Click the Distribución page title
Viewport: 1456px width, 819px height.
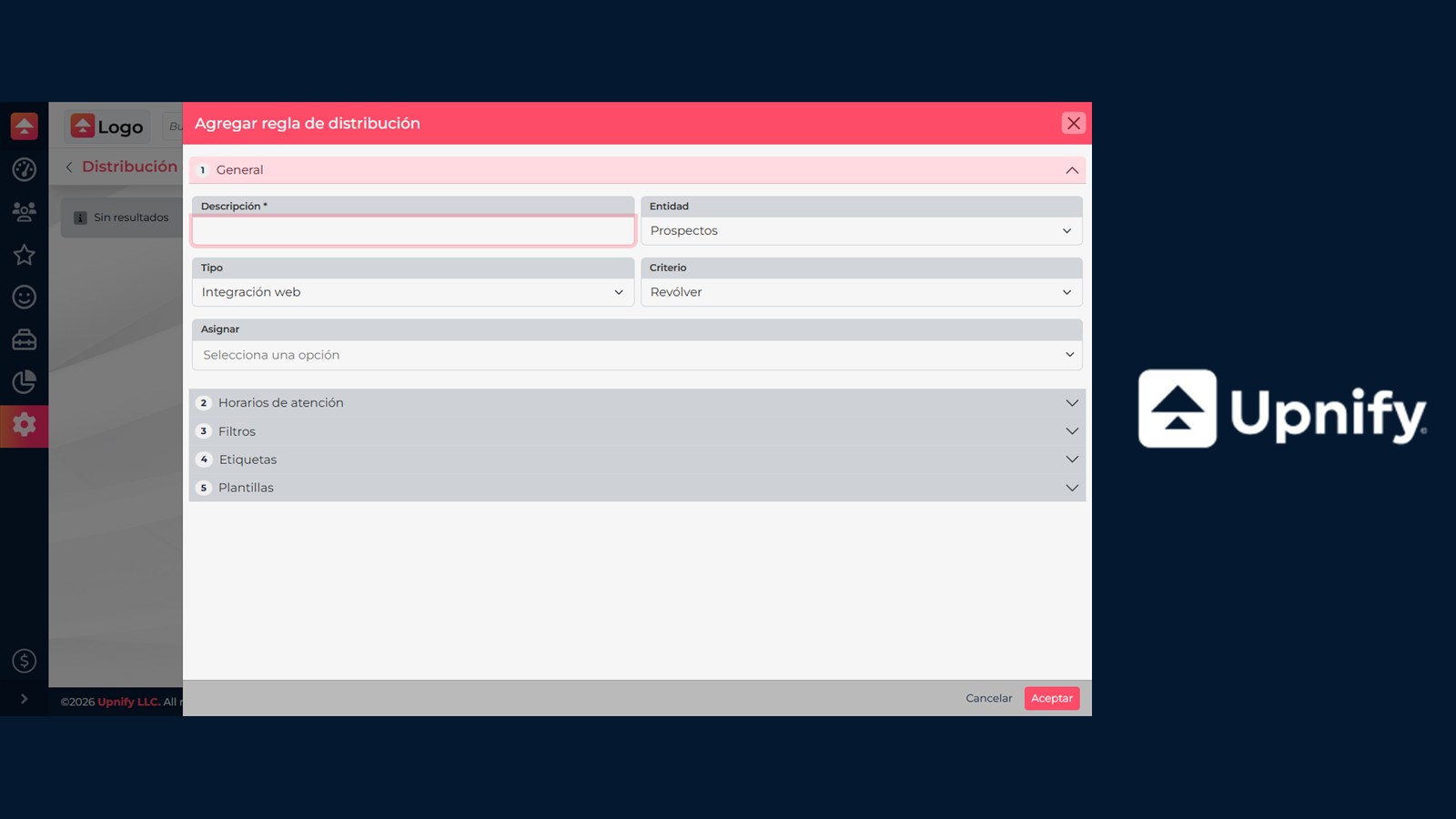coord(129,167)
